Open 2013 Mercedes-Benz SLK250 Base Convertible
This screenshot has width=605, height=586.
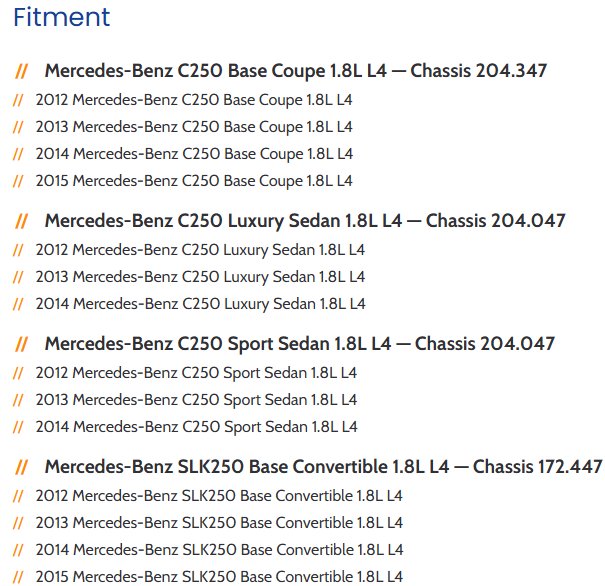pyautogui.click(x=219, y=522)
